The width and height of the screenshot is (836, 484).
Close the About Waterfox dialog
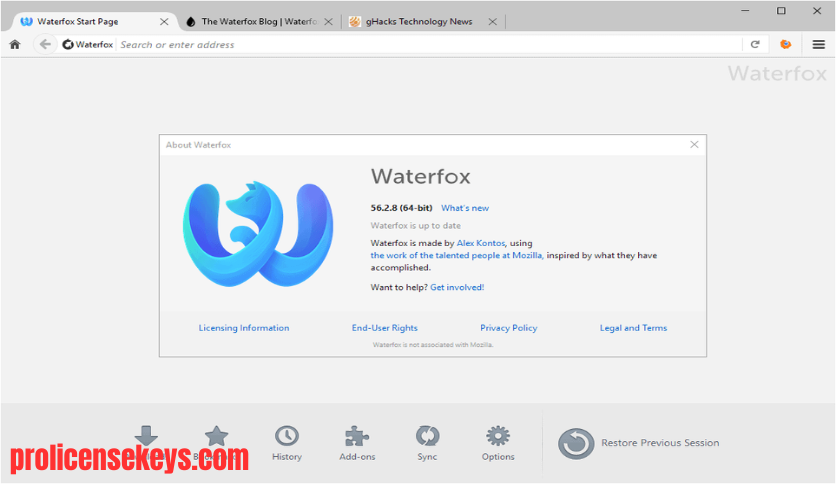coord(694,144)
